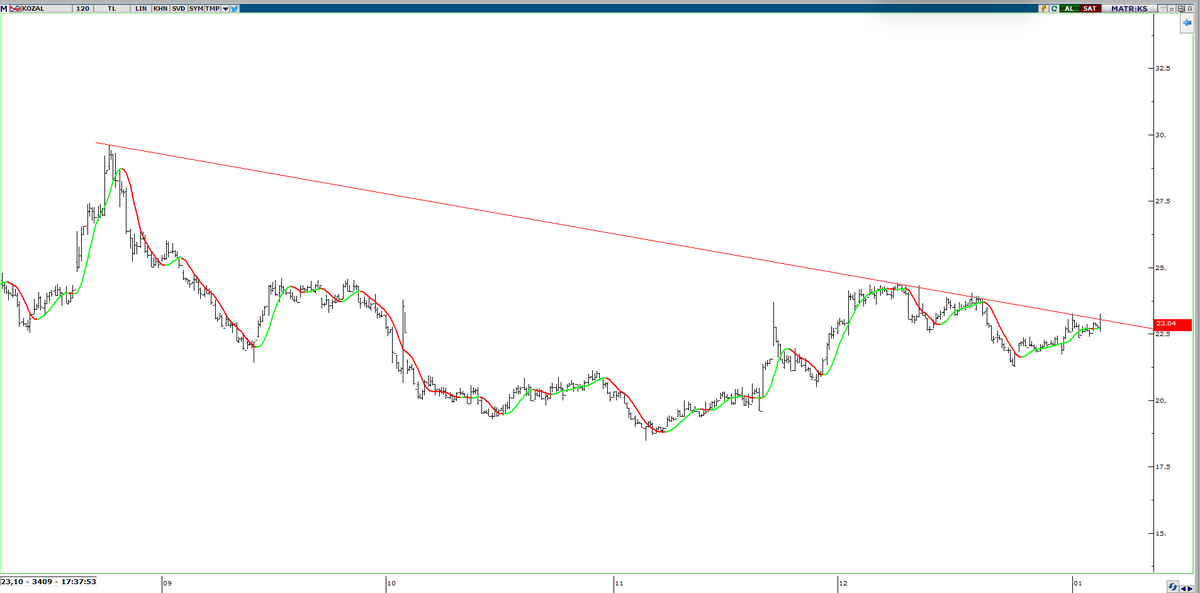
Task: Open the 120 period selector
Action: (x=82, y=6)
